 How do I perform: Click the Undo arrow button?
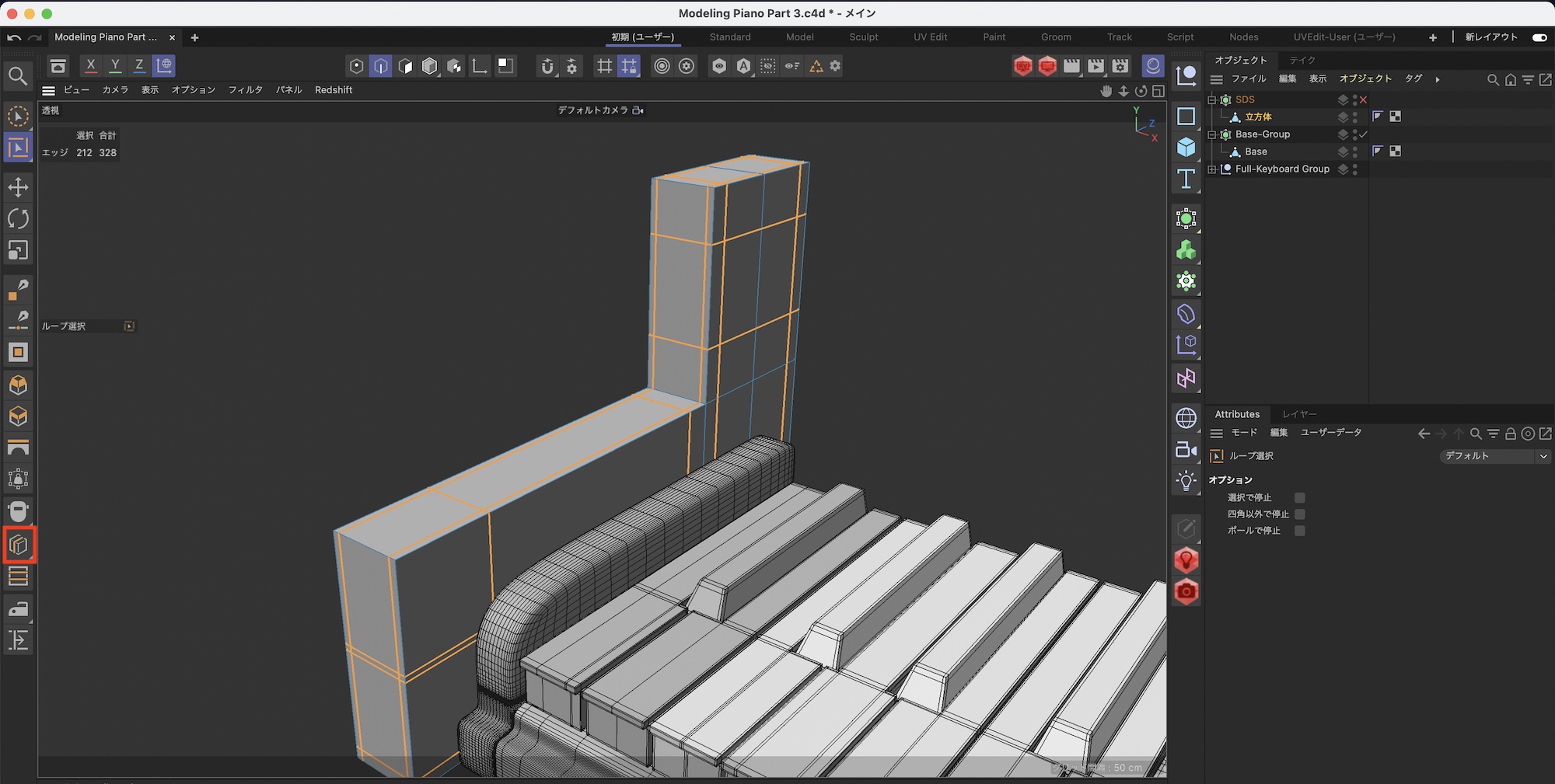point(14,37)
